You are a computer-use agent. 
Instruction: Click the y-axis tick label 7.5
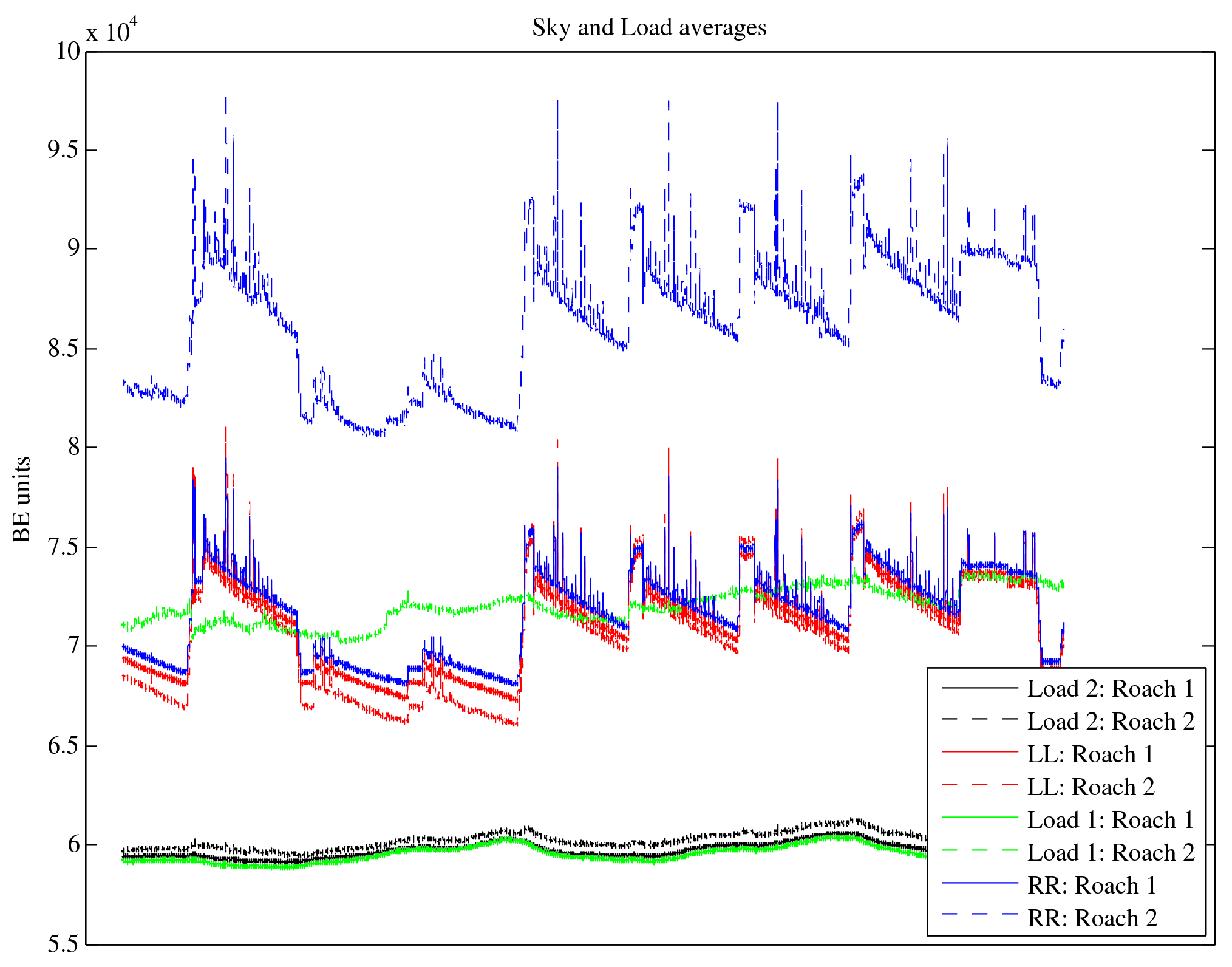(x=63, y=547)
